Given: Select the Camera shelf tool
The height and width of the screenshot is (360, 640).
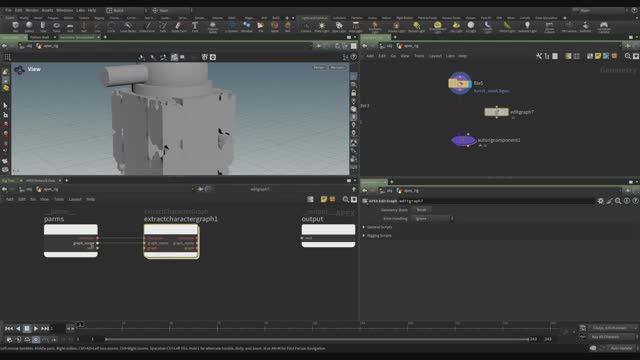Looking at the screenshot, I should (x=306, y=27).
